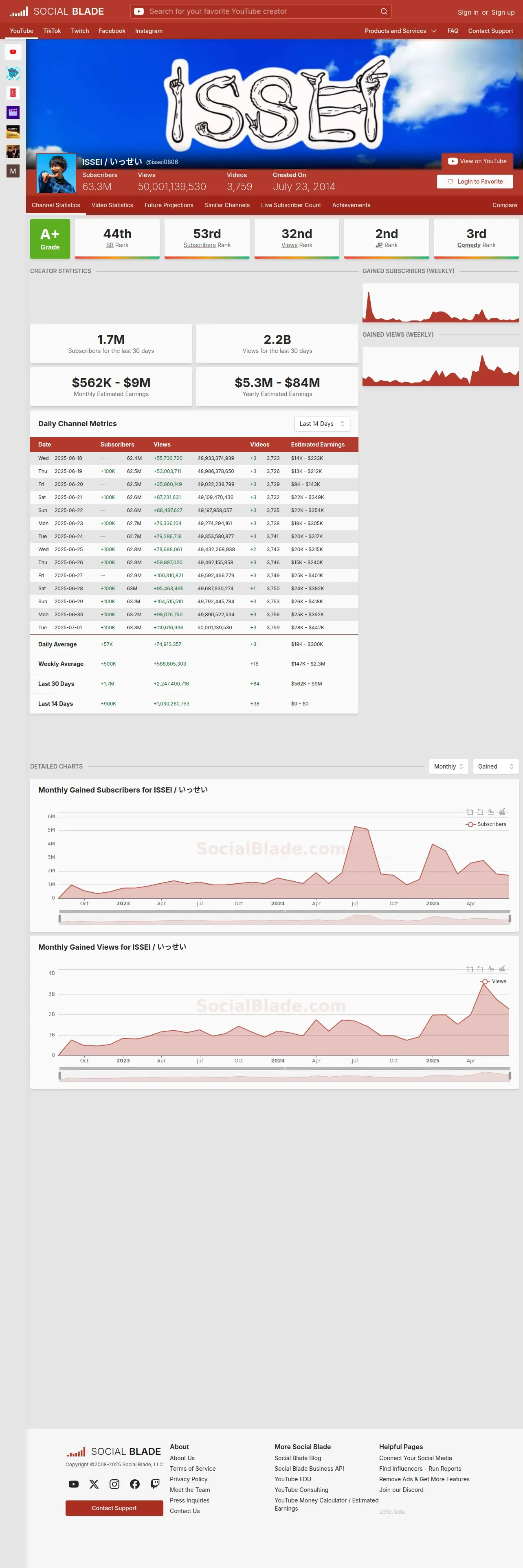The image size is (523, 1568).
Task: Click the Compare link
Action: click(x=505, y=205)
